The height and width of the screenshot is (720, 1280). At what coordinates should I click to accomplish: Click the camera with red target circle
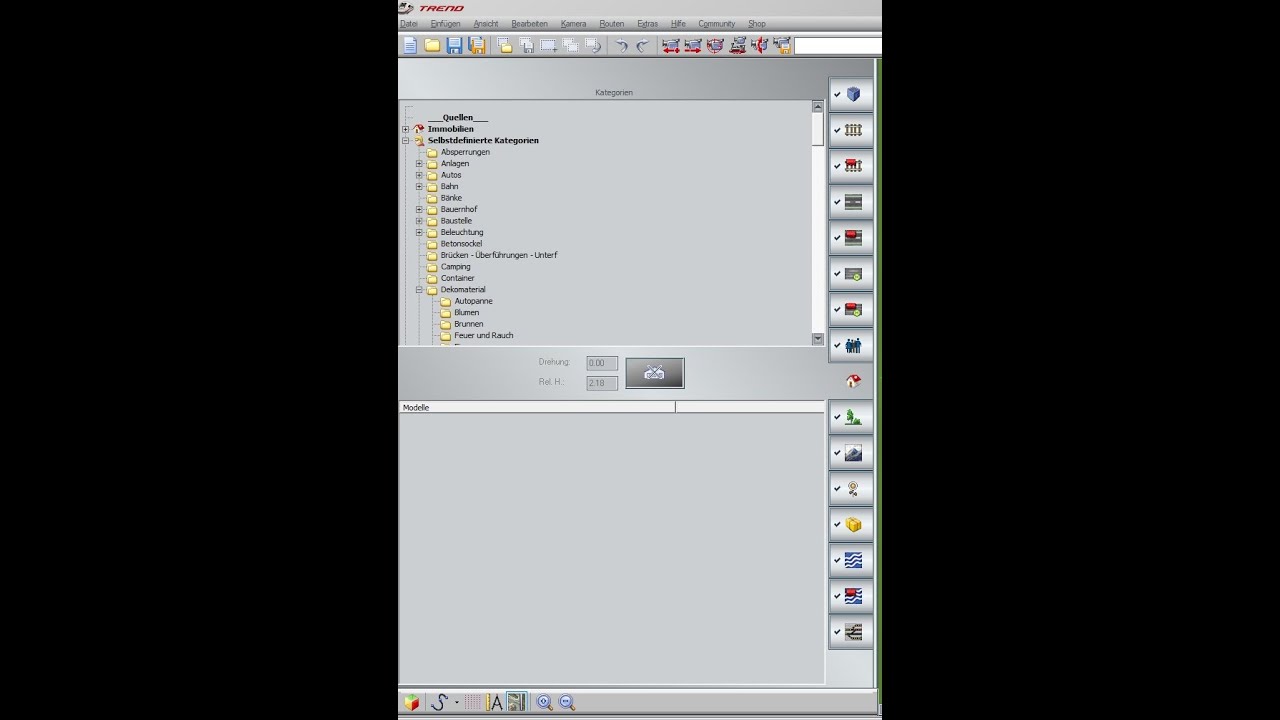click(x=715, y=45)
